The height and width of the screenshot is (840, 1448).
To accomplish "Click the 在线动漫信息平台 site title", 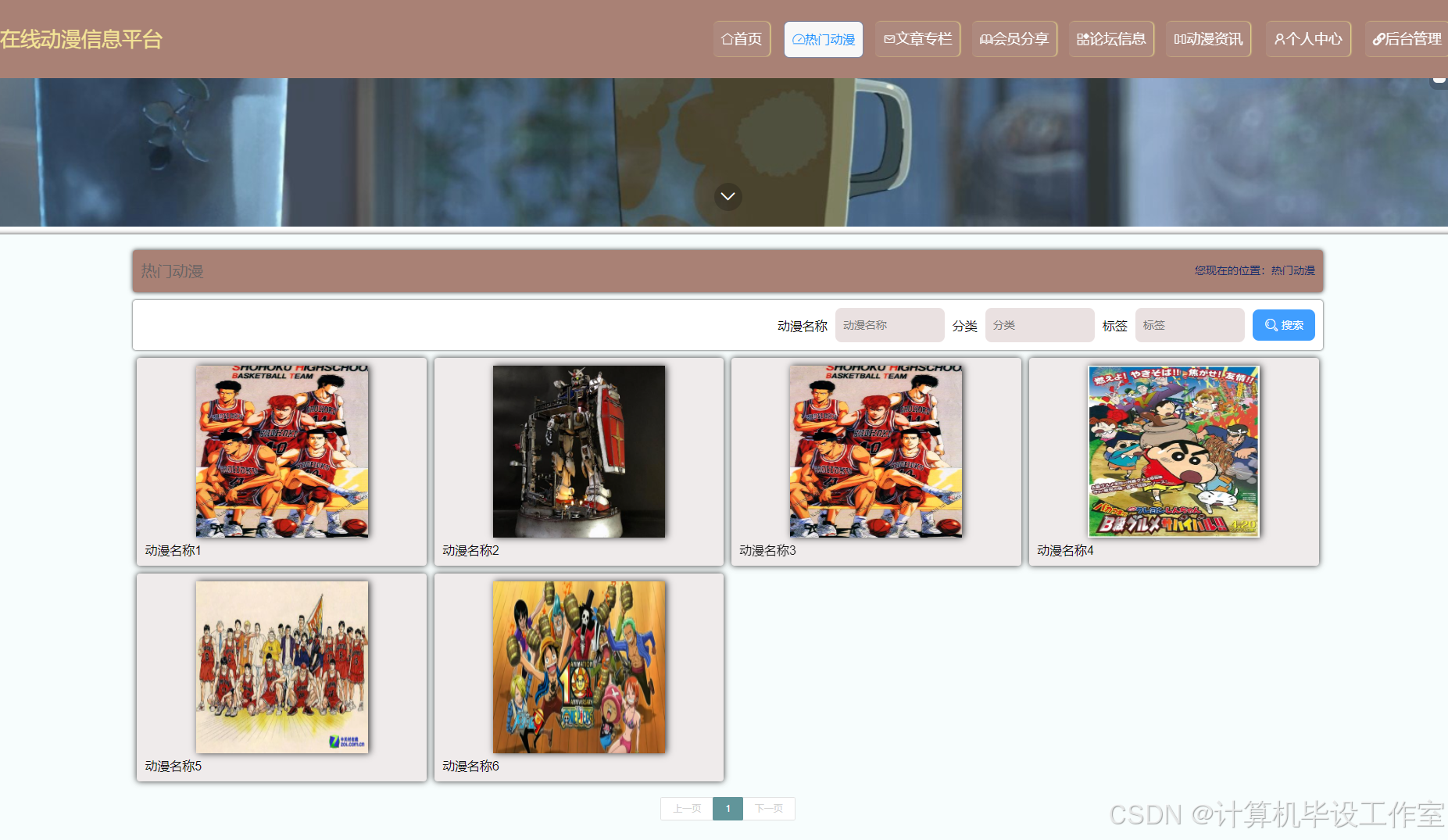I will tap(81, 39).
